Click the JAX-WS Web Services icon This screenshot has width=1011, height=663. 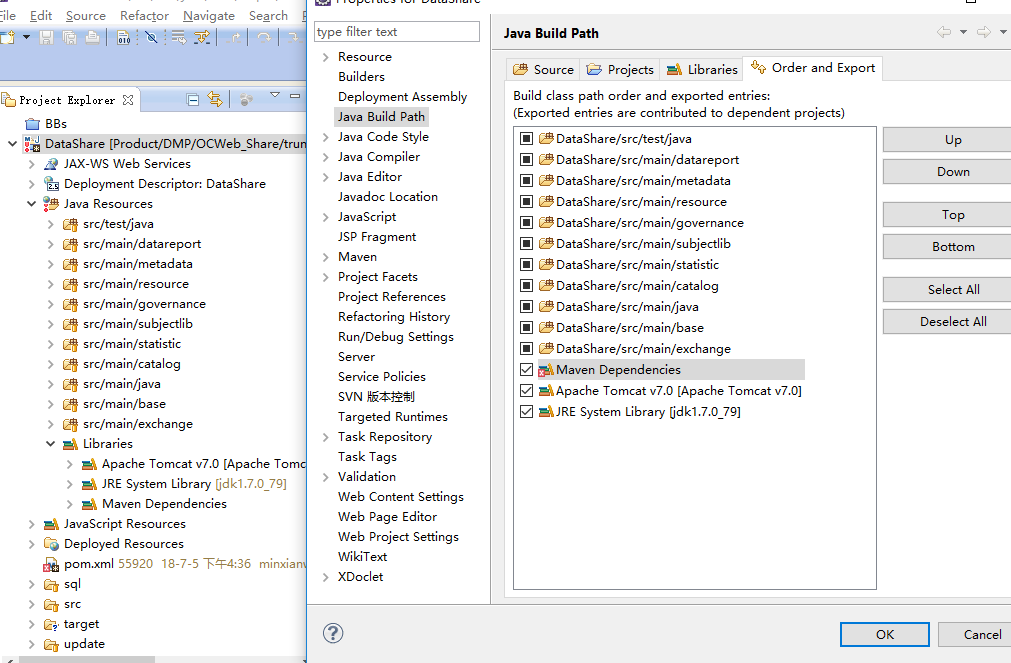[x=51, y=164]
